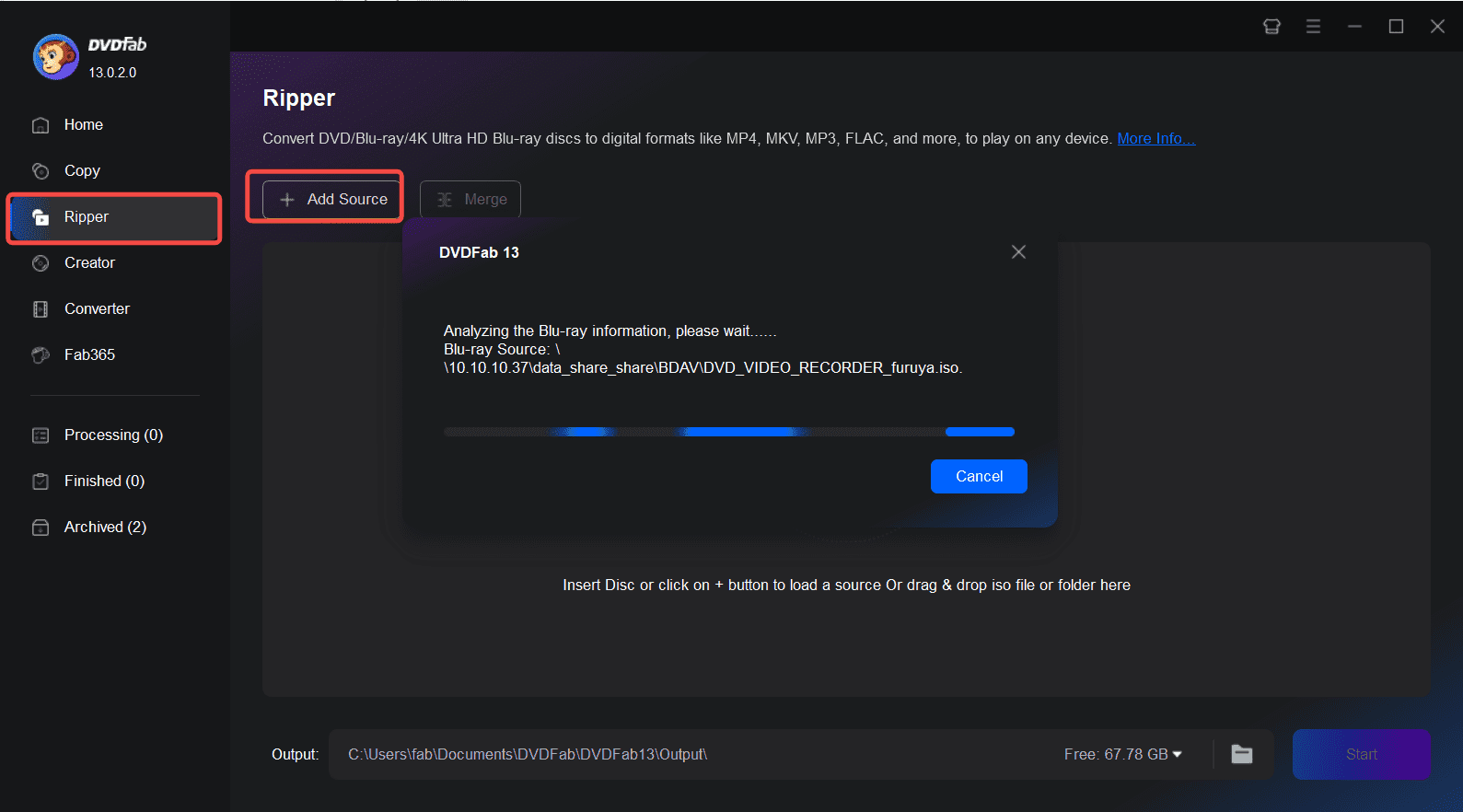This screenshot has width=1463, height=812.
Task: Click the analysis progress bar
Action: [x=729, y=432]
